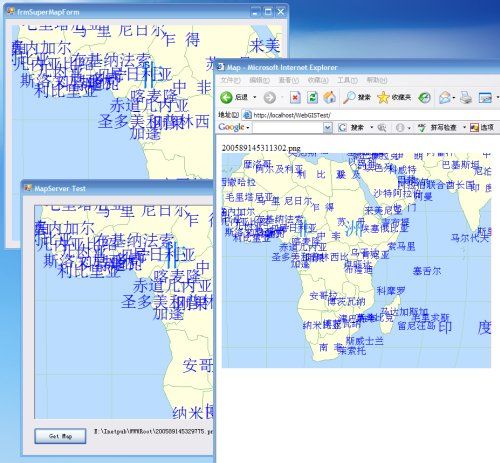Click the IE icon in Map window title bar
Screen dimensions: 500x463
tap(221, 67)
